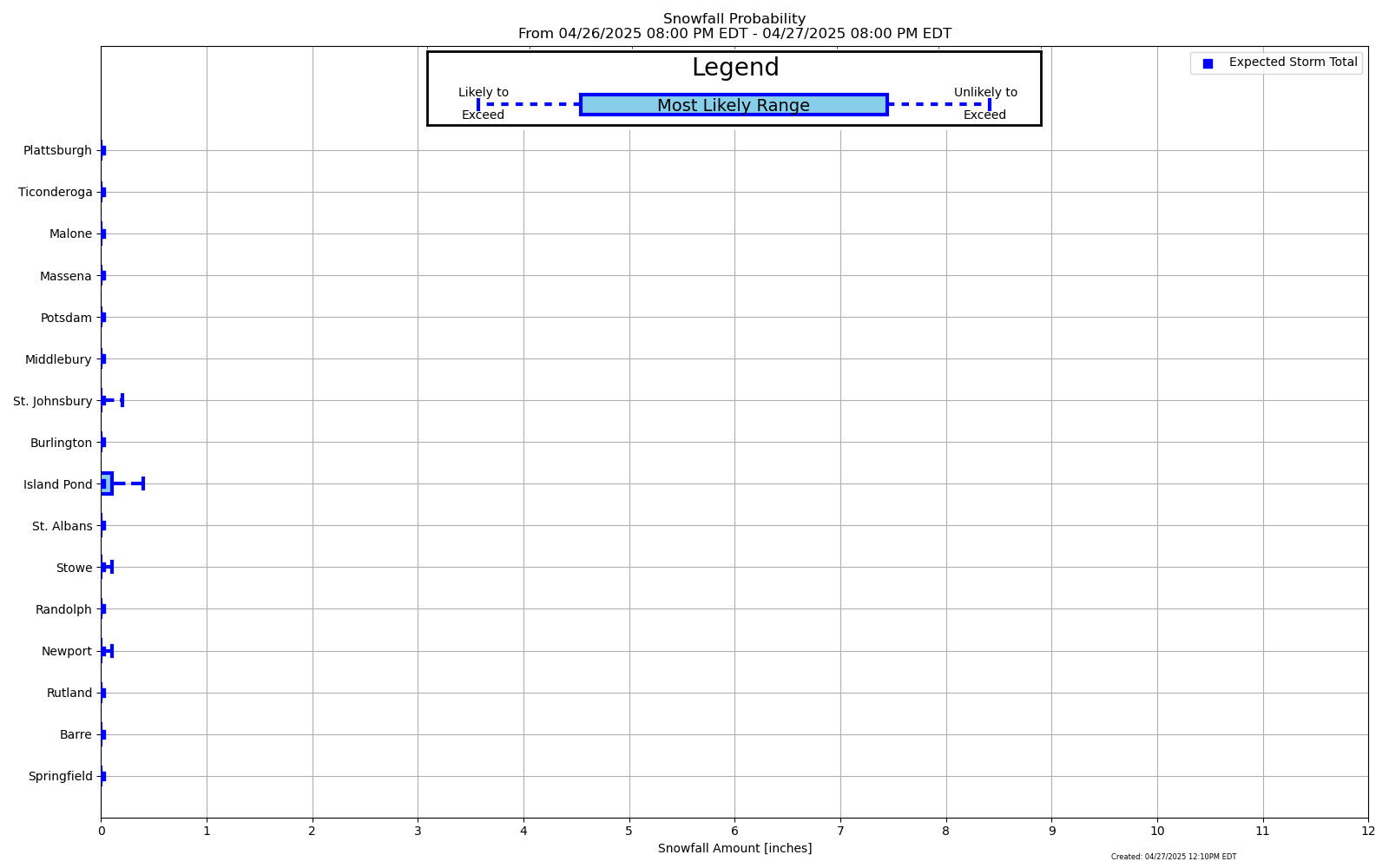Screen dimensions: 1389x868
Task: Click the Newport location label
Action: [67, 651]
